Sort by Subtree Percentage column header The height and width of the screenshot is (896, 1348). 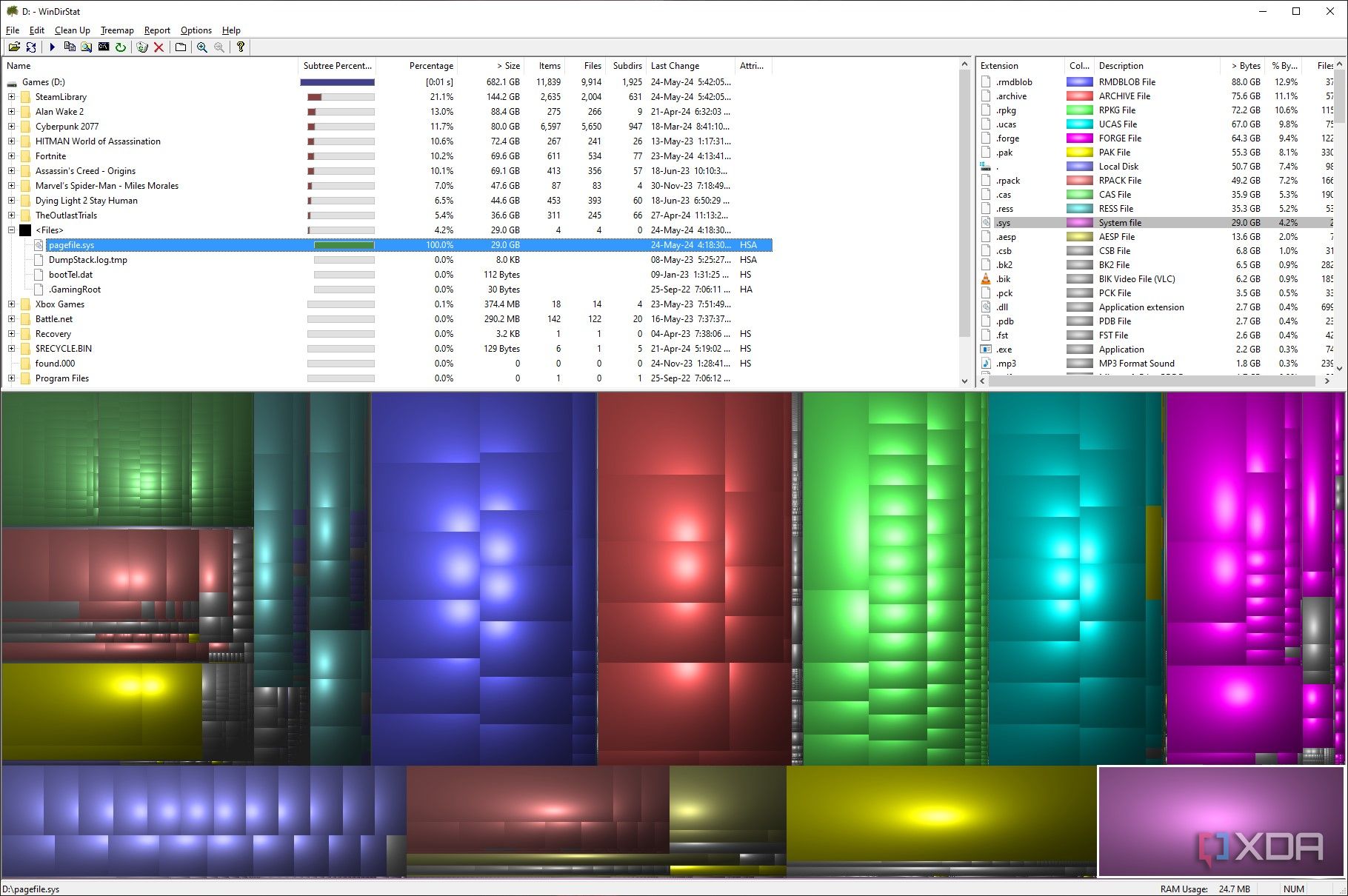coord(338,66)
